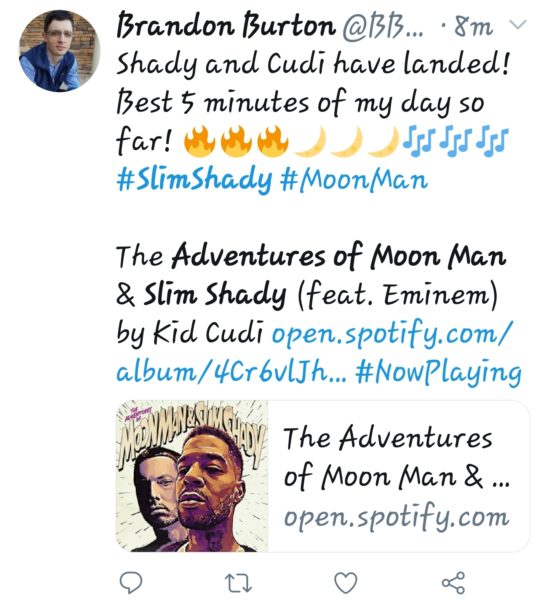Expand the tweet options chevron

tap(519, 25)
